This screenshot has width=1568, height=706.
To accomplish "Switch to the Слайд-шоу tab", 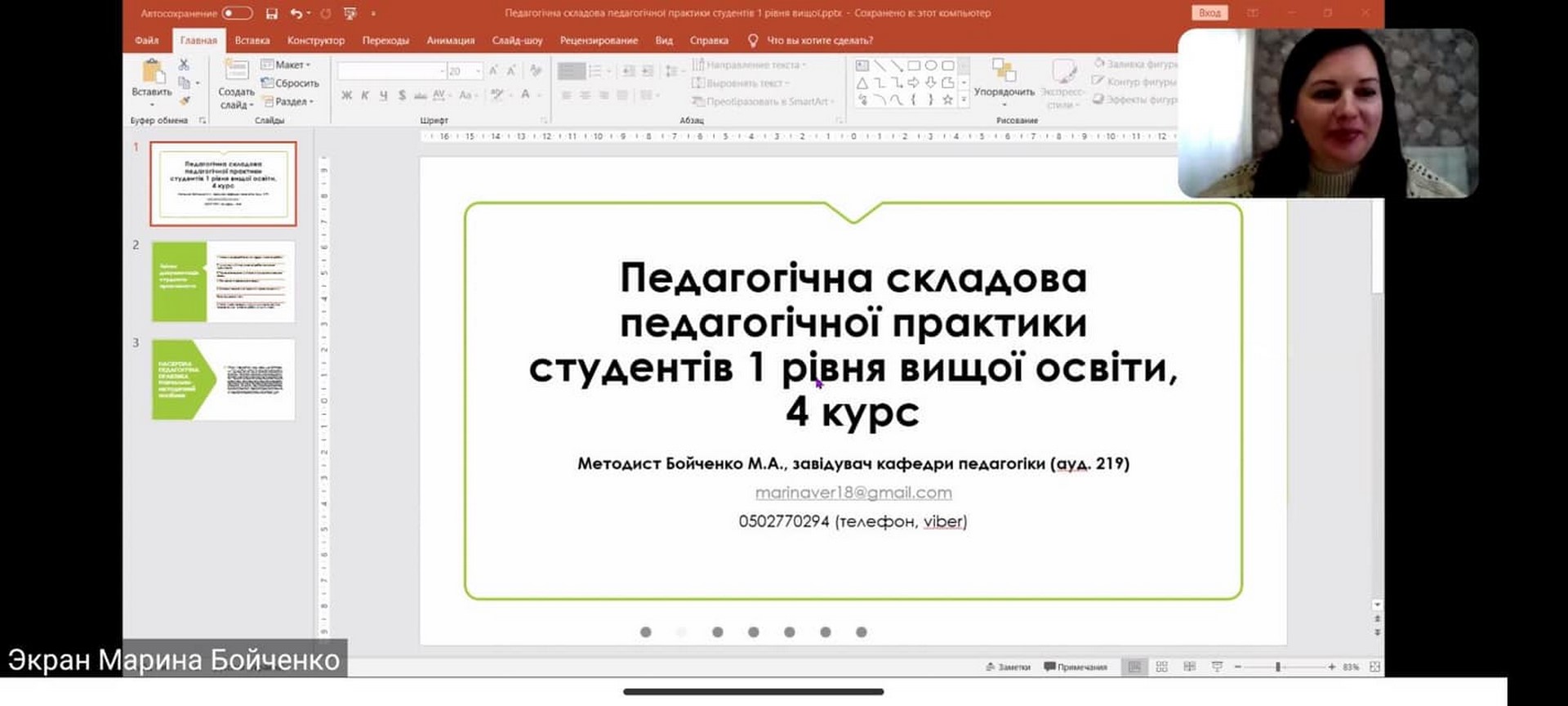I will 517,40.
